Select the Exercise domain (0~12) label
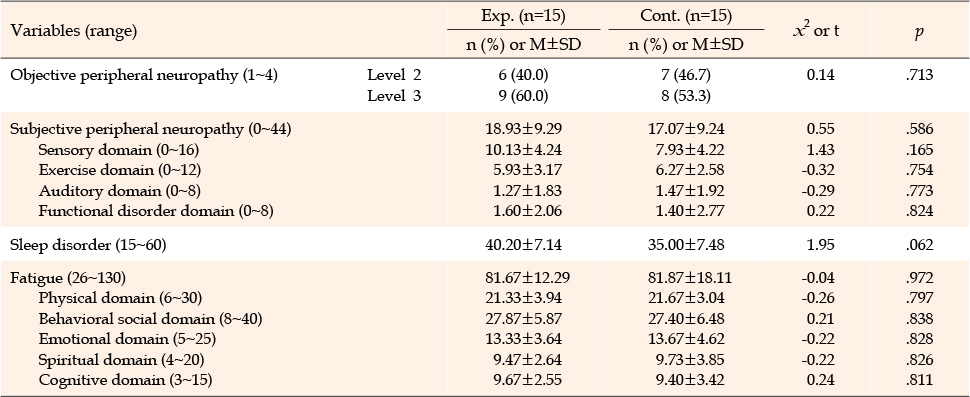970x397 pixels. click(x=119, y=170)
